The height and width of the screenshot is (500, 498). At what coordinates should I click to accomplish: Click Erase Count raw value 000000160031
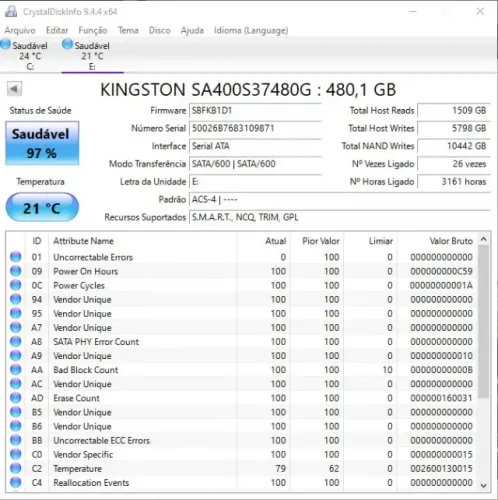[441, 398]
